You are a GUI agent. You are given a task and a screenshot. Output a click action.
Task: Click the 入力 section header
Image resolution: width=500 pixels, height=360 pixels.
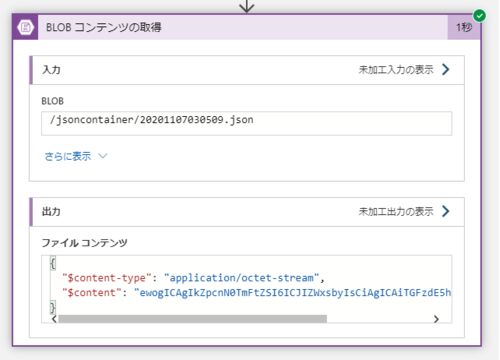tap(247, 70)
